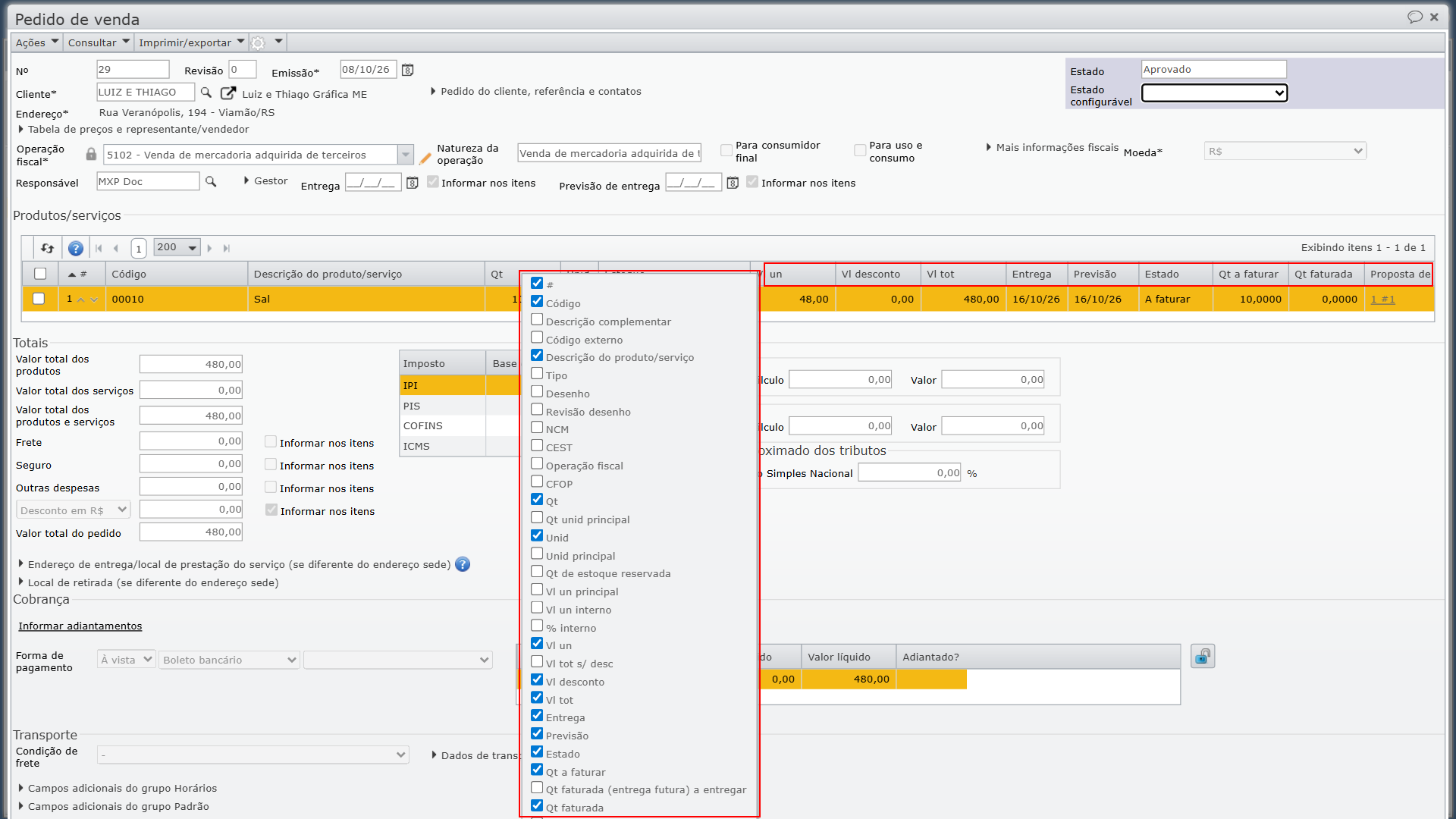Go to next page of products grid
Viewport: 1456px width, 819px height.
point(209,248)
